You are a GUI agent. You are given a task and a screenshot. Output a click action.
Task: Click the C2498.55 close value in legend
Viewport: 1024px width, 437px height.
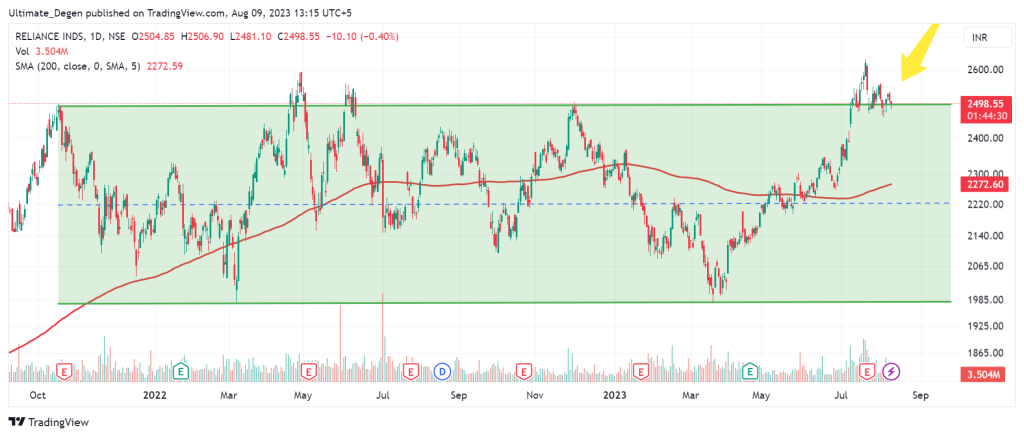click(x=298, y=37)
